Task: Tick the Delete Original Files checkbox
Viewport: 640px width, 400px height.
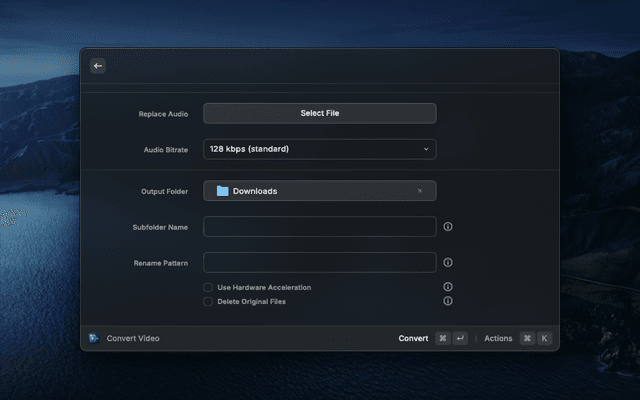Action: point(208,301)
